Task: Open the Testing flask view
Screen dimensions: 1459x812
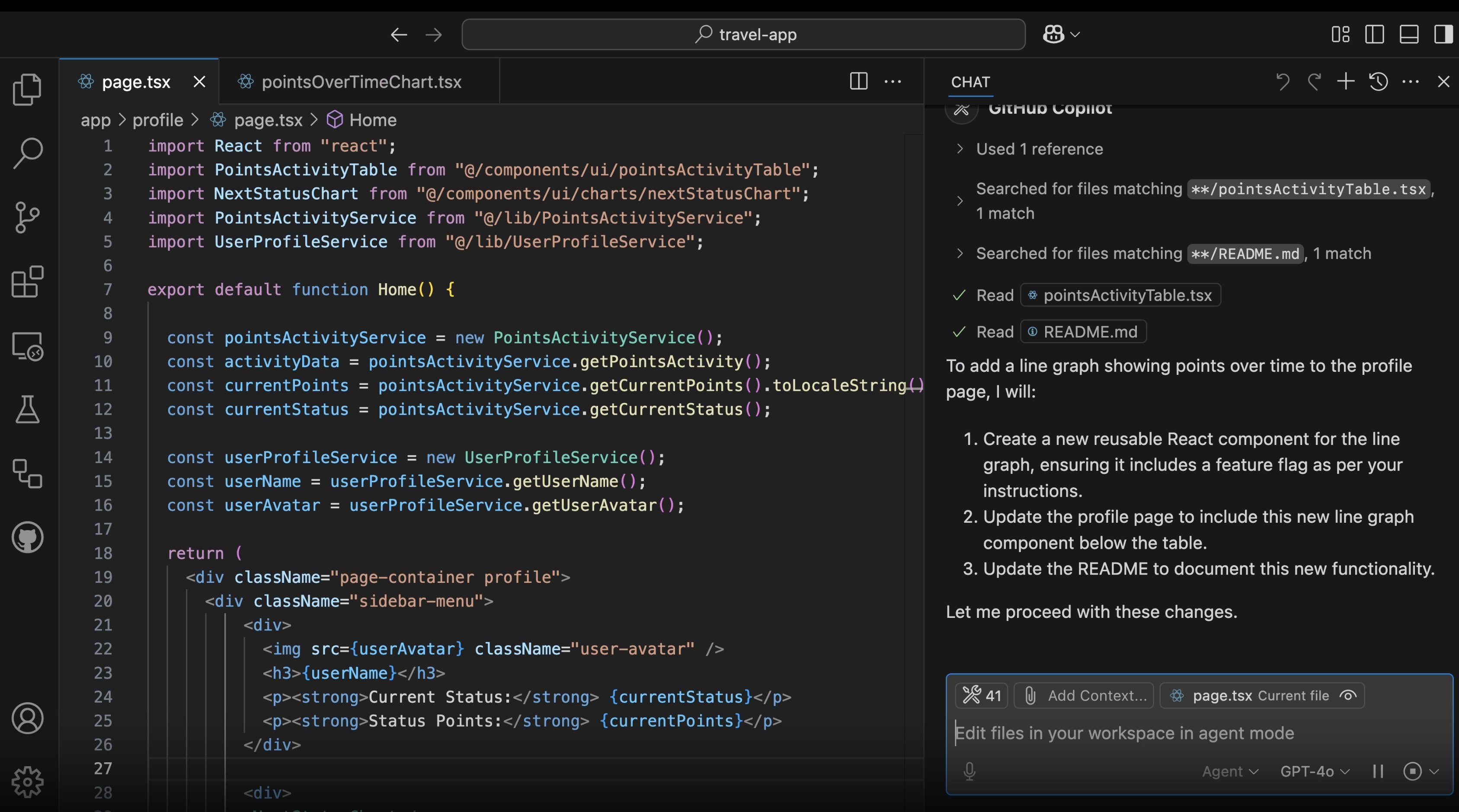Action: [27, 409]
